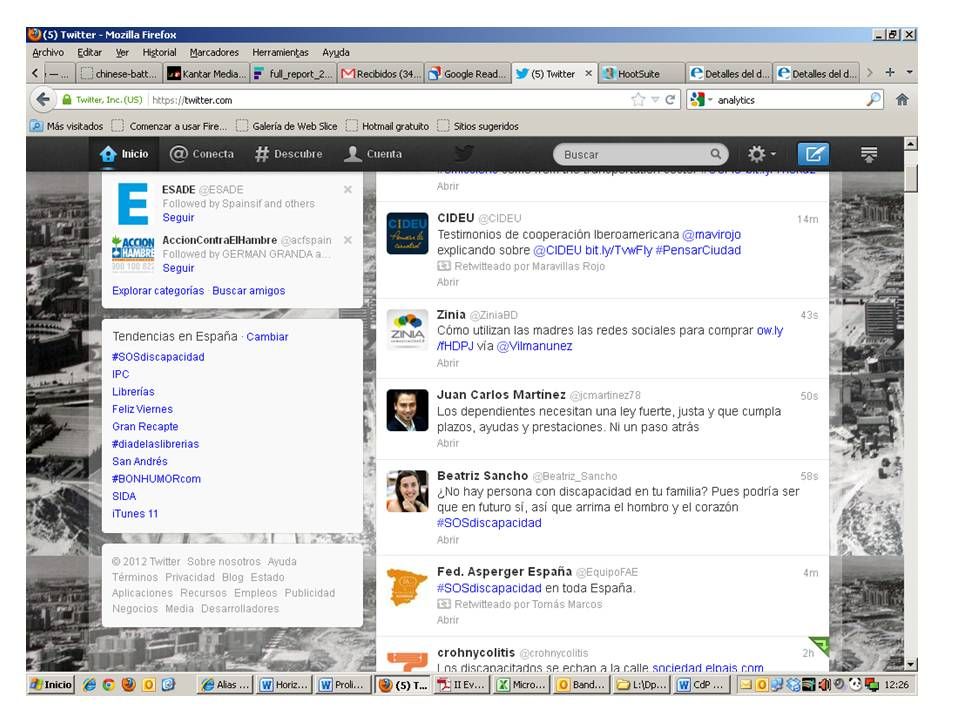Open the Windows Inicio start button
Viewport: 960px width, 720px height.
[x=51, y=684]
